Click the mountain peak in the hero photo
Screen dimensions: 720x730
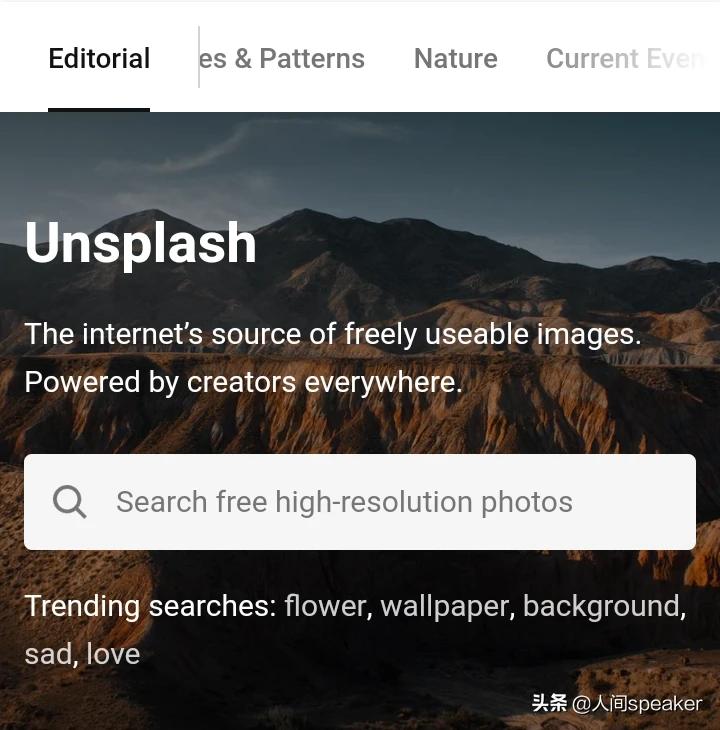coord(147,214)
